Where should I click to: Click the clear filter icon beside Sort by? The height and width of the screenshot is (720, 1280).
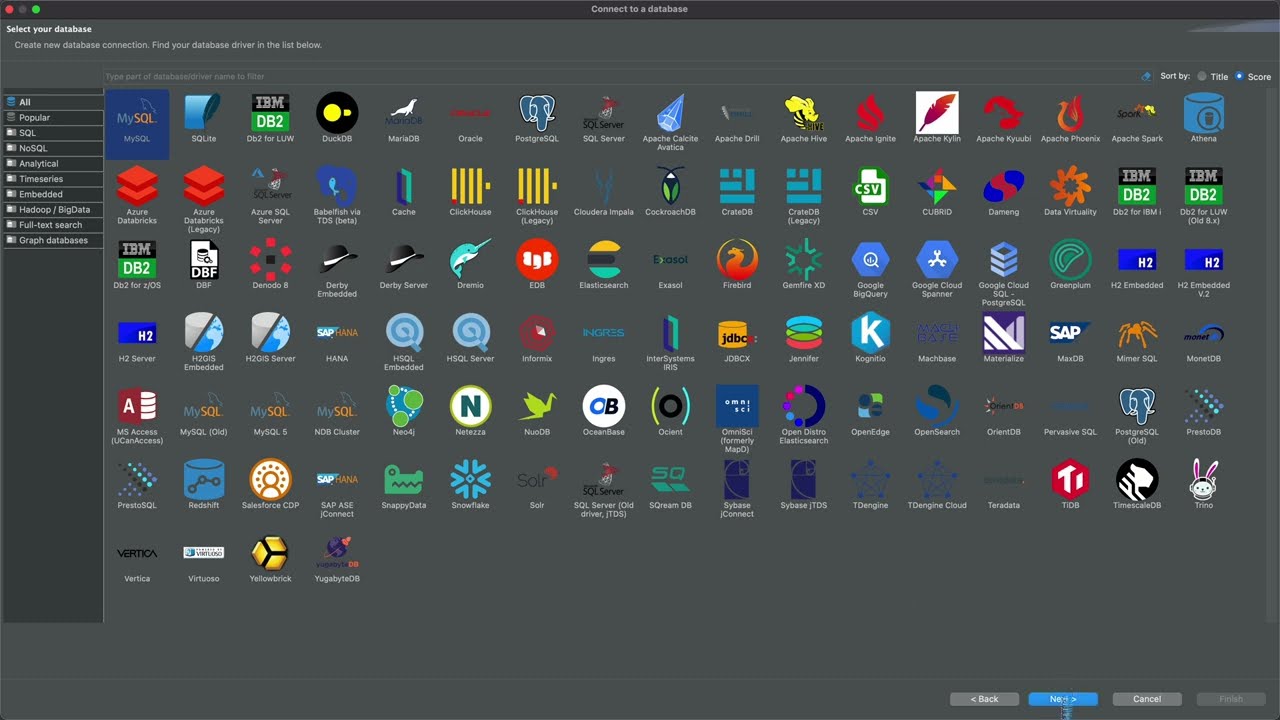point(1146,77)
